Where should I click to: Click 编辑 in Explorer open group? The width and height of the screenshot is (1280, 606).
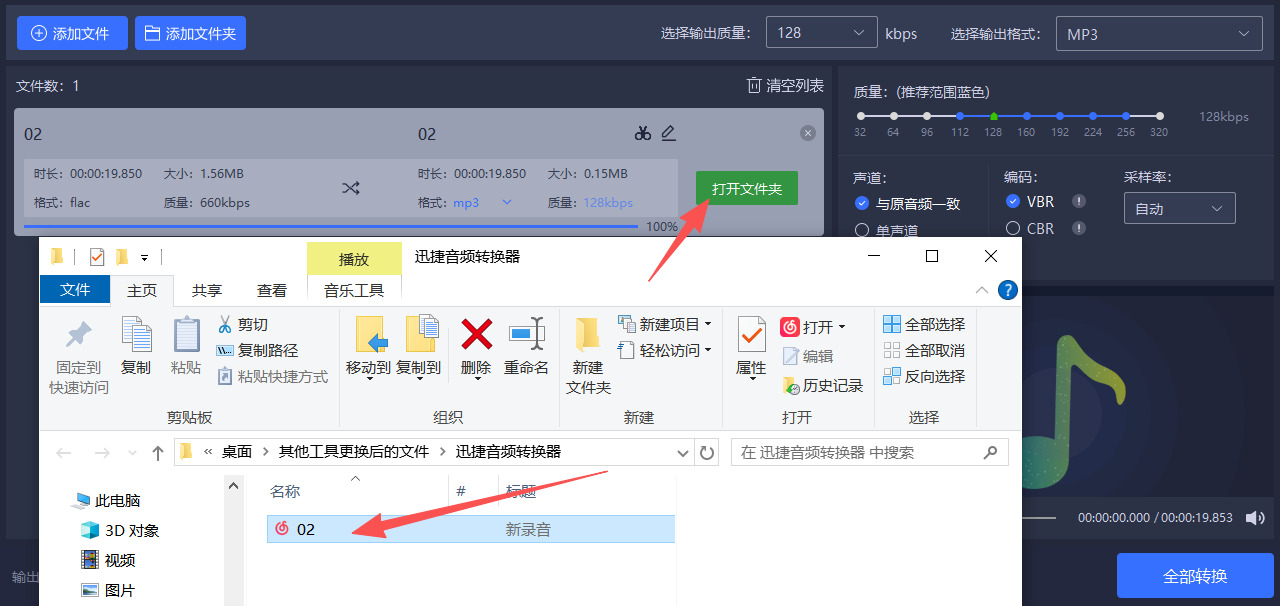point(807,356)
